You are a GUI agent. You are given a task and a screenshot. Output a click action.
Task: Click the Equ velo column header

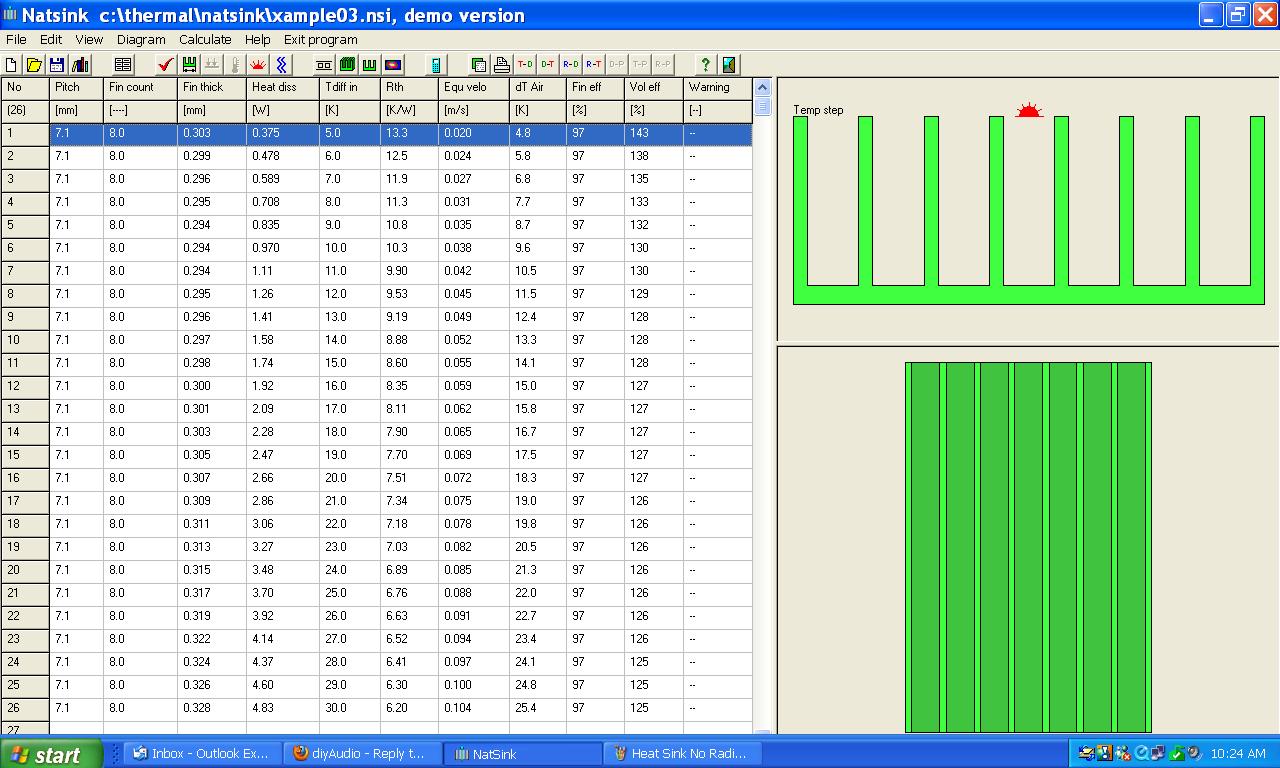474,87
